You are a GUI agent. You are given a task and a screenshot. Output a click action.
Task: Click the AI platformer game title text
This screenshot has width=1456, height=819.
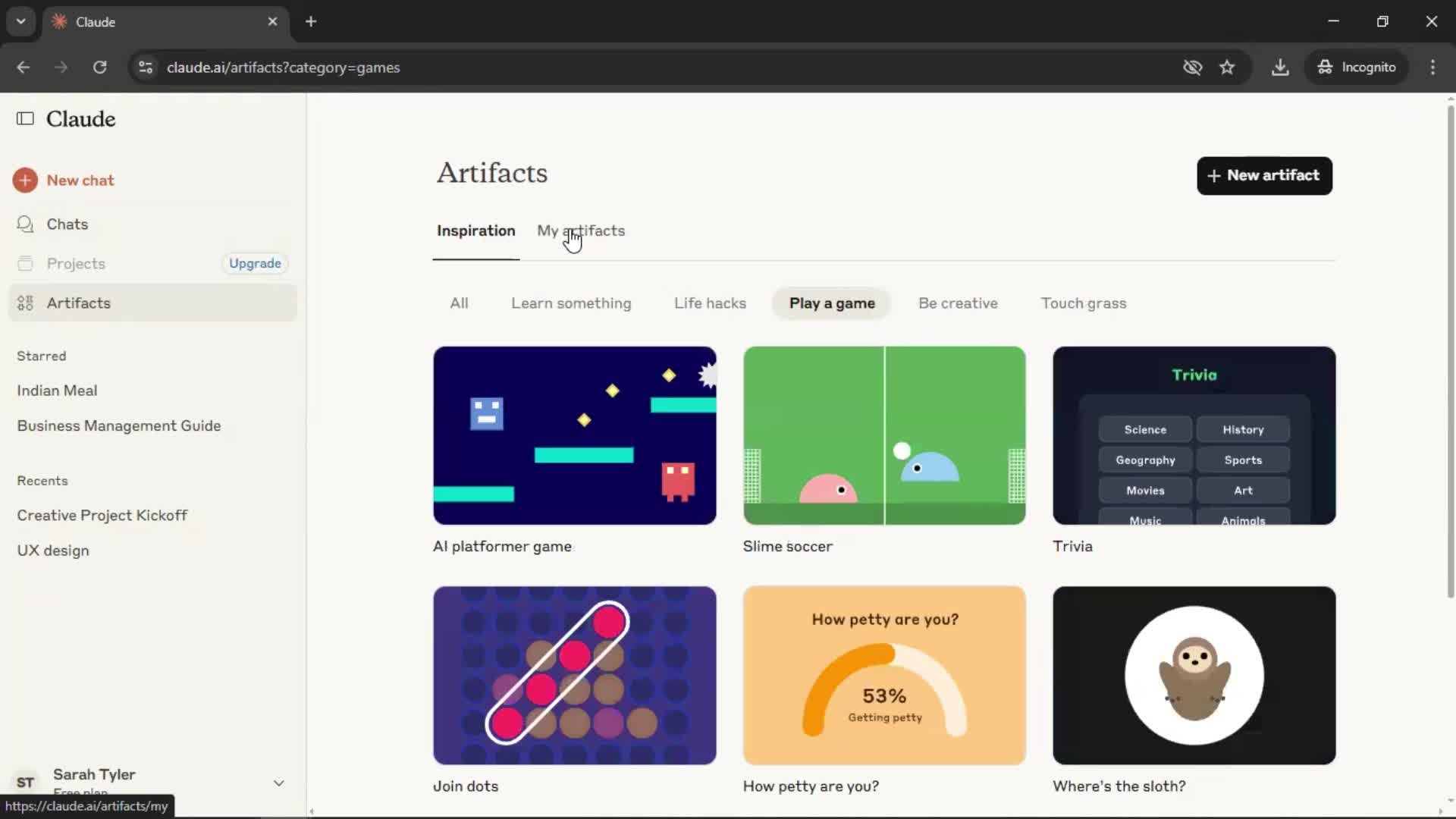coord(502,547)
